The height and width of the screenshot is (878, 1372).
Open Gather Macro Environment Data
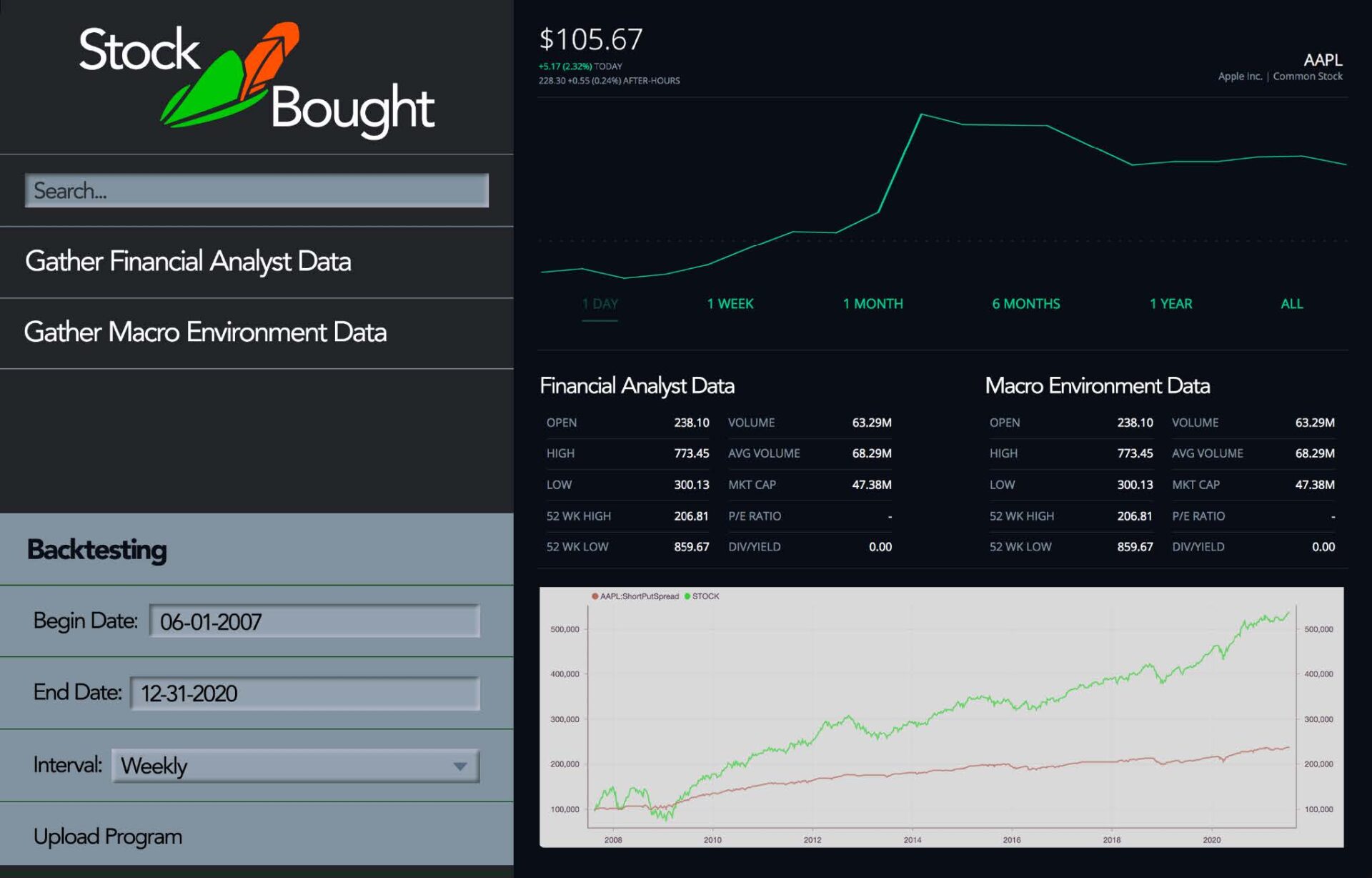coord(206,332)
